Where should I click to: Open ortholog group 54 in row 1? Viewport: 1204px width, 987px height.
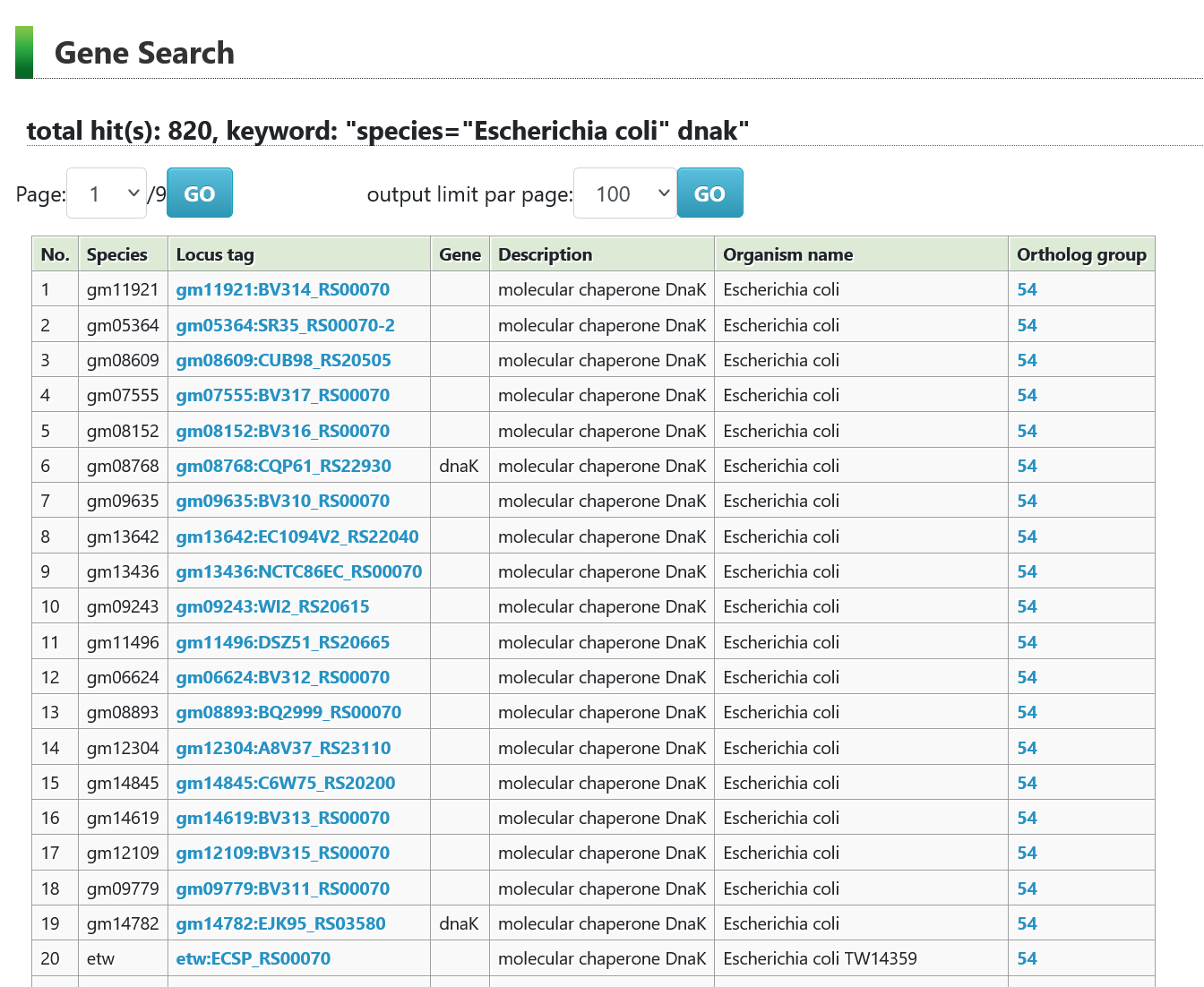[1027, 290]
